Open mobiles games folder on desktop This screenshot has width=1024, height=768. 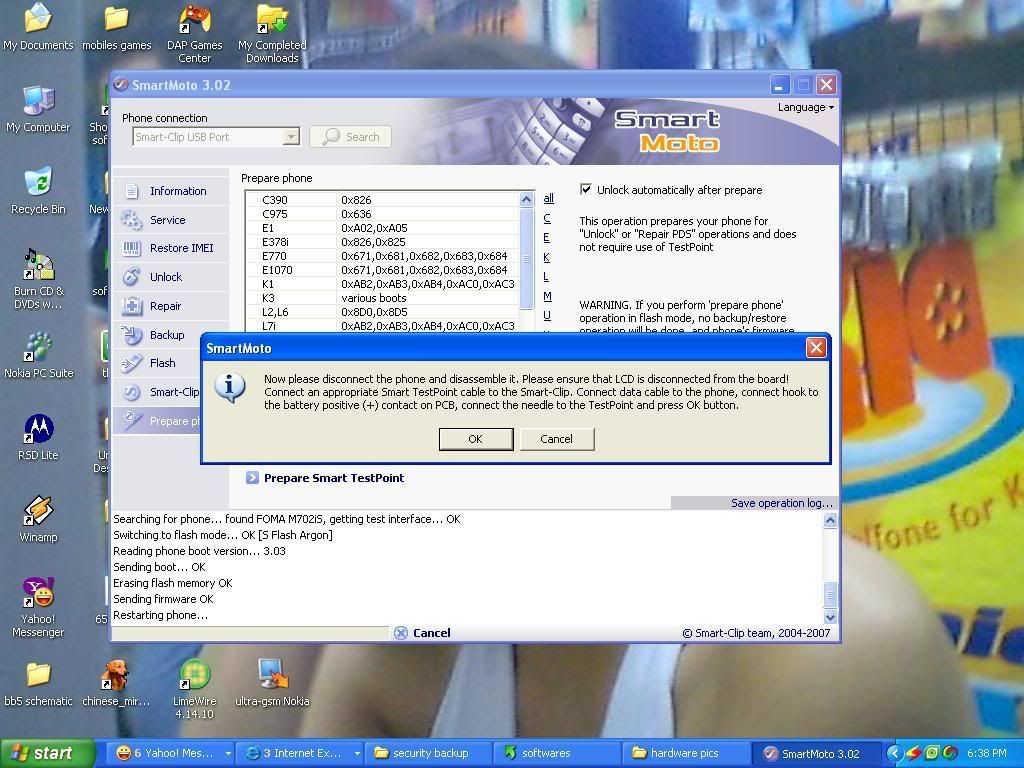pyautogui.click(x=116, y=27)
